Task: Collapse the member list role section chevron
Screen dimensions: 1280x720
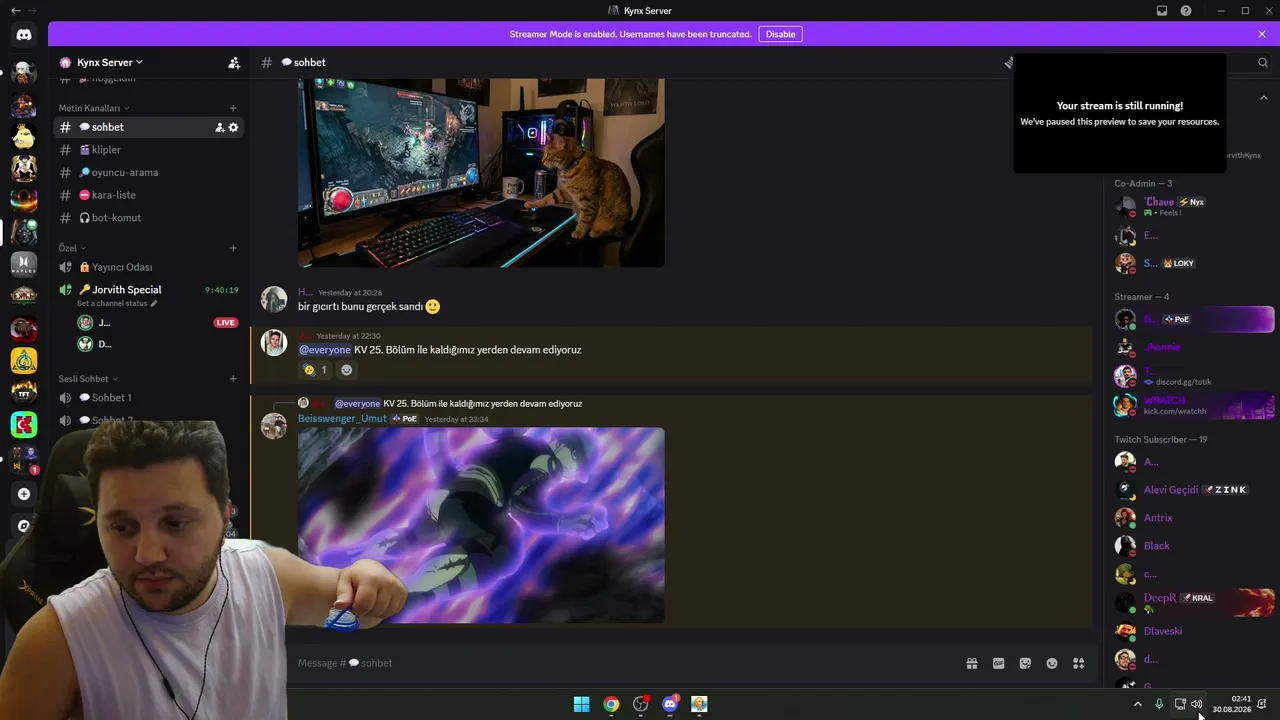Action: [1264, 98]
